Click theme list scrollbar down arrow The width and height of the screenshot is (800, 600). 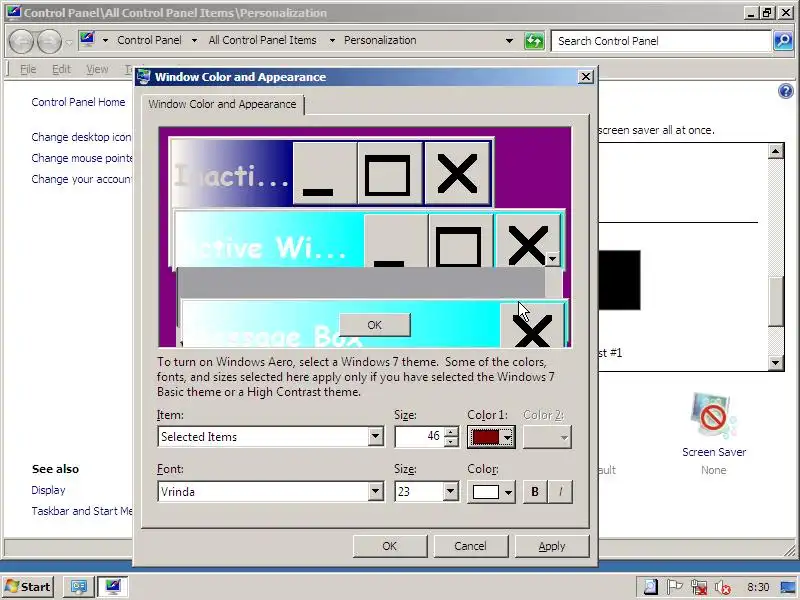pyautogui.click(x=776, y=363)
